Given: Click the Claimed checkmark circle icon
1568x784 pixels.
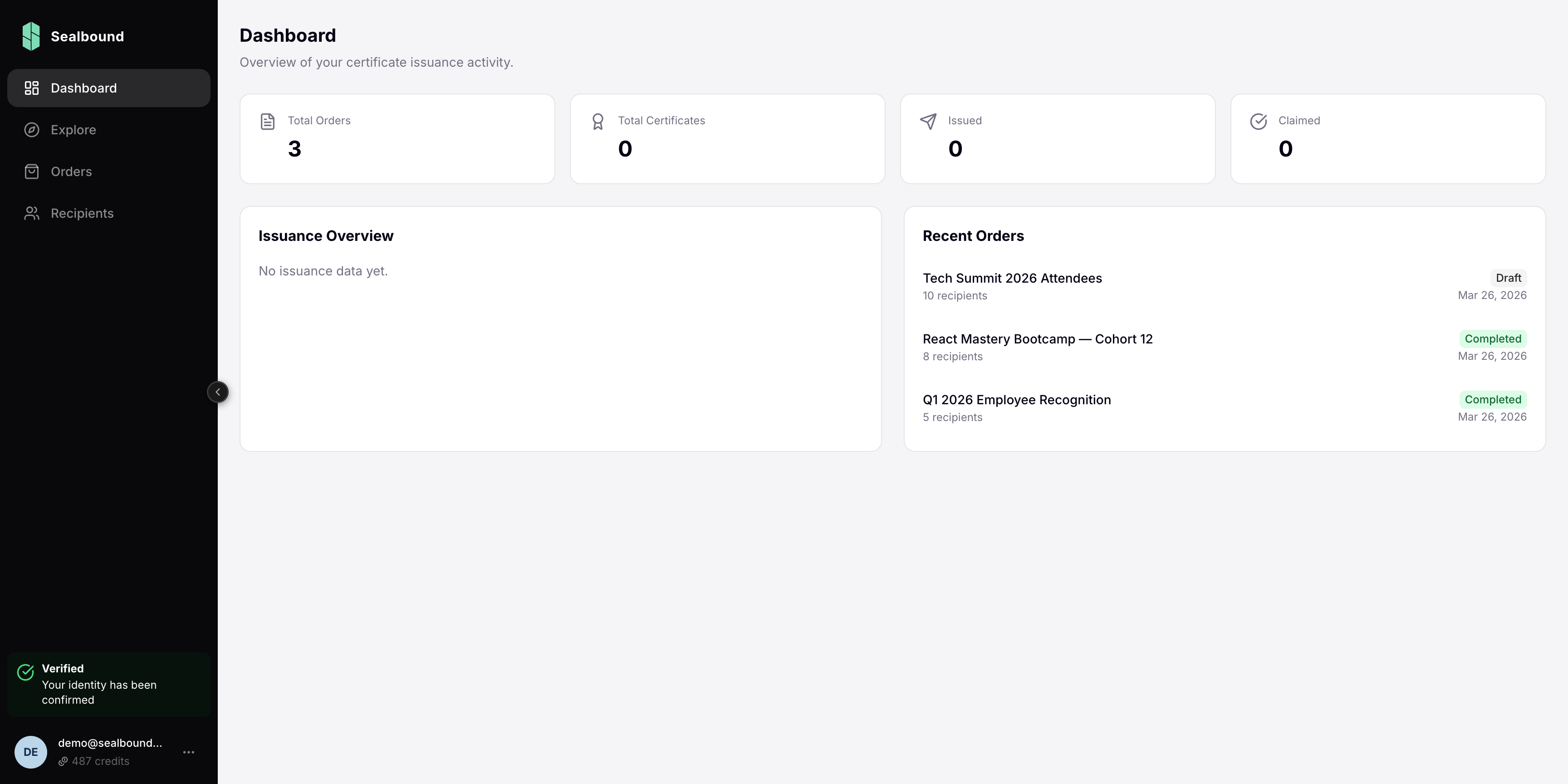Looking at the screenshot, I should point(1259,121).
